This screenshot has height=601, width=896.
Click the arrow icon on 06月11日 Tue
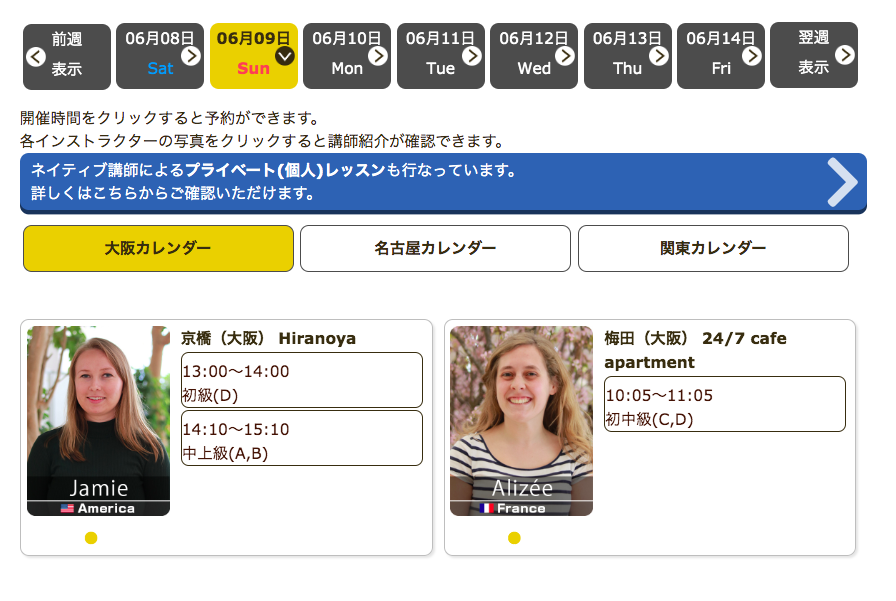pos(472,56)
